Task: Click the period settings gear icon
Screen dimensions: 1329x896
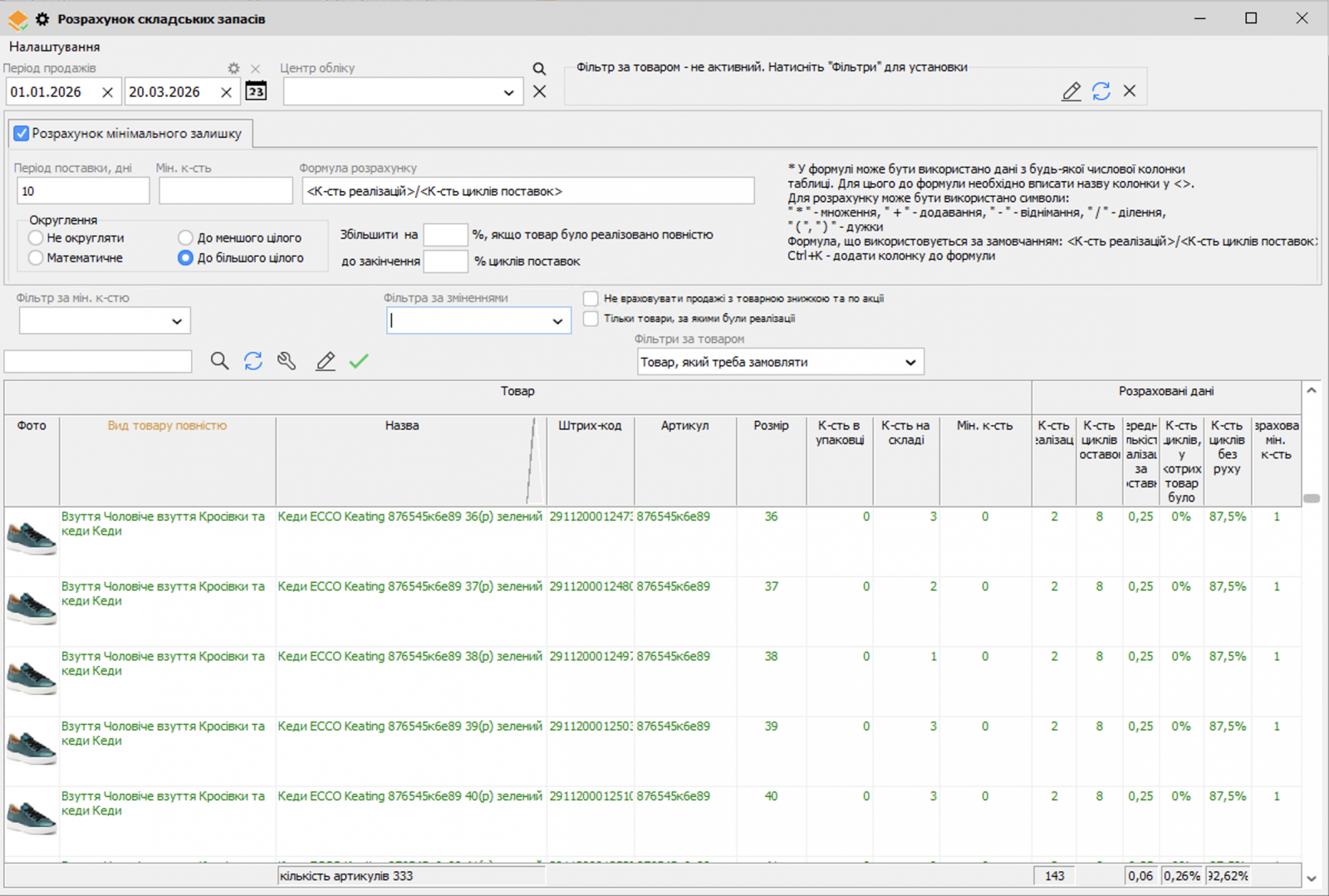Action: (233, 68)
